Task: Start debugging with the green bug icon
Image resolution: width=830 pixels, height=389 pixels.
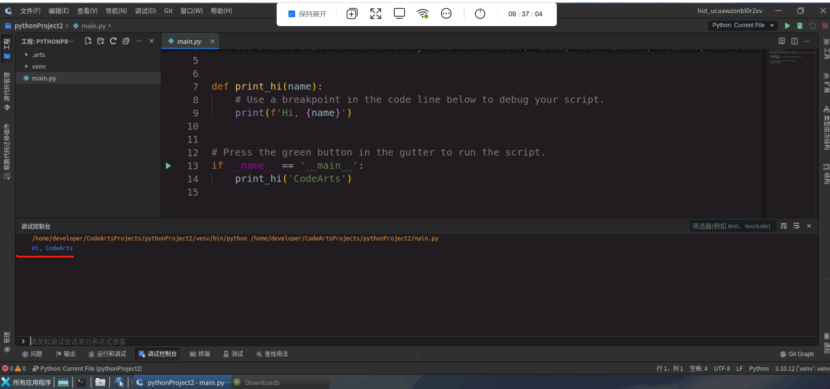Action: click(799, 25)
